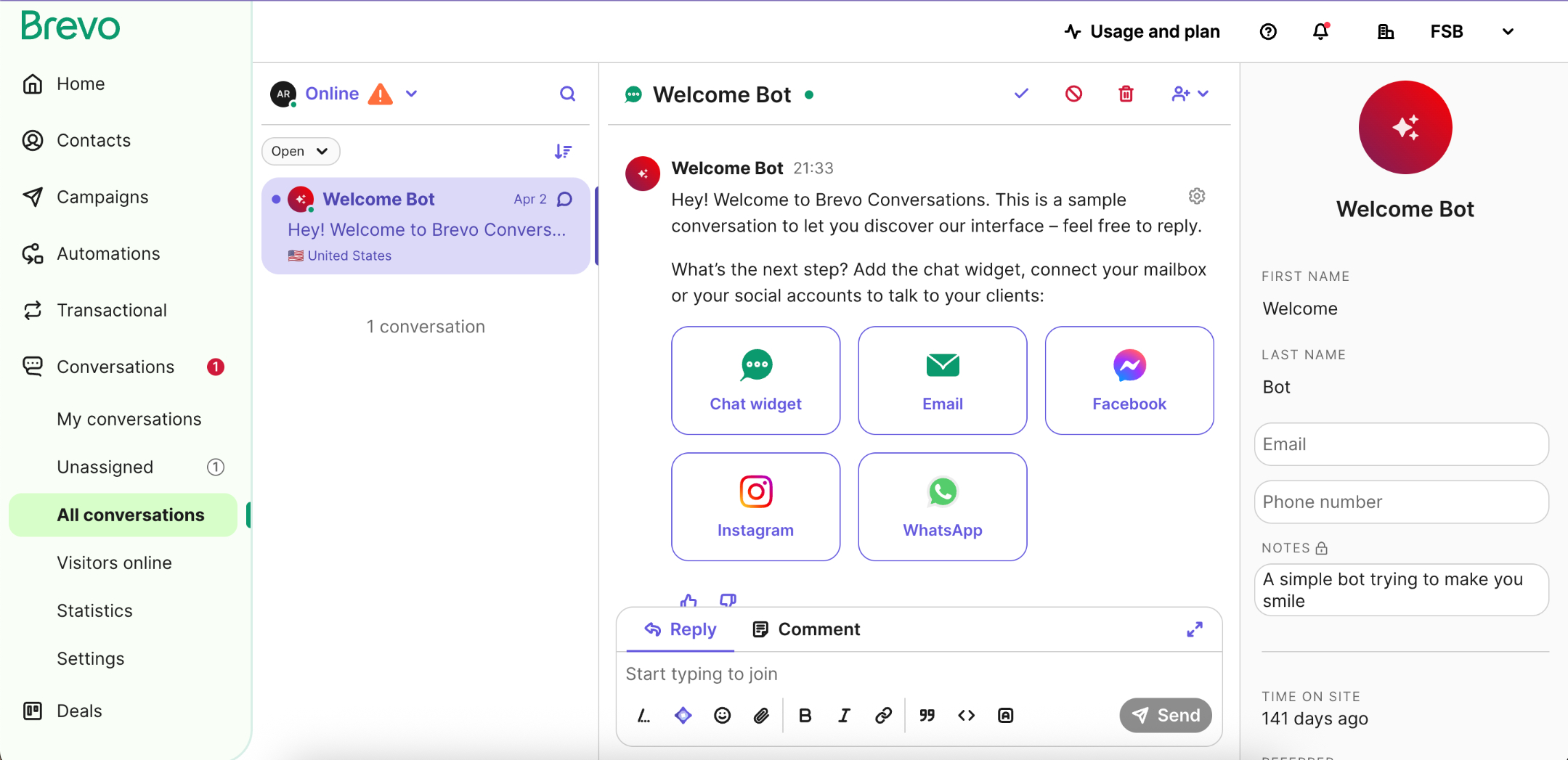The width and height of the screenshot is (1568, 760).
Task: Expand the reply editor to full size
Action: pyautogui.click(x=1195, y=629)
